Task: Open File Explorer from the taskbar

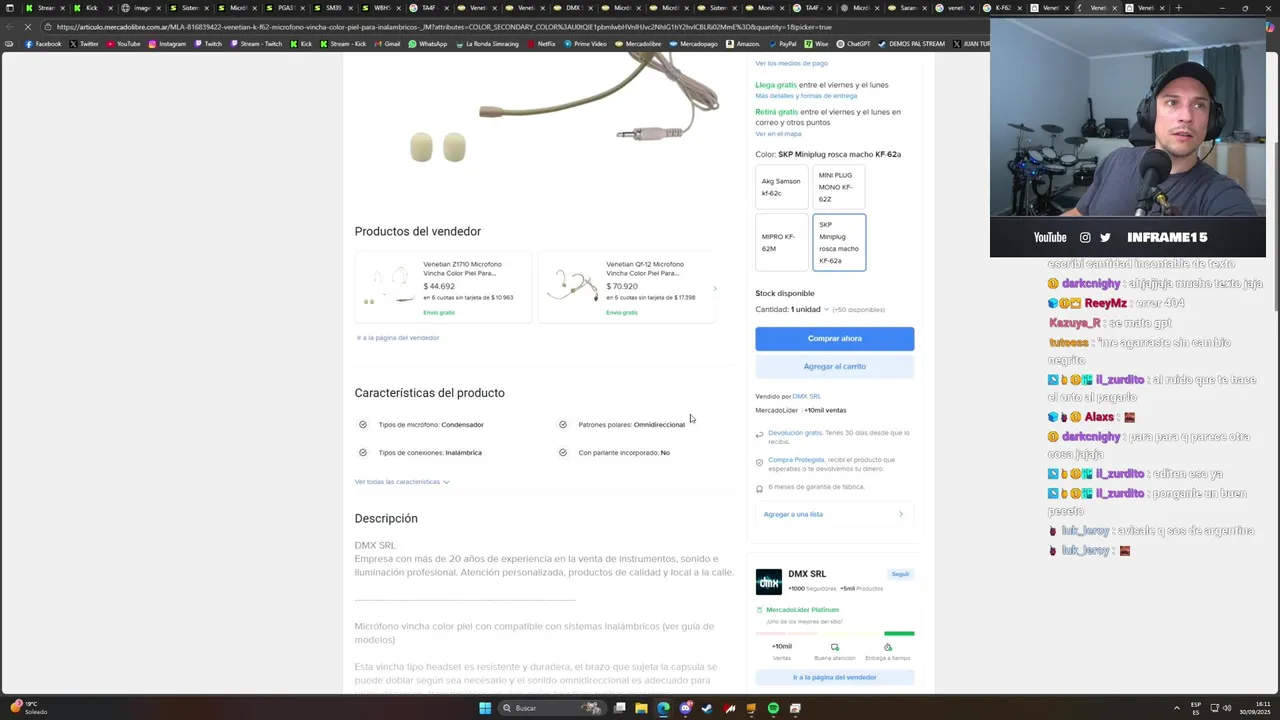Action: click(641, 708)
